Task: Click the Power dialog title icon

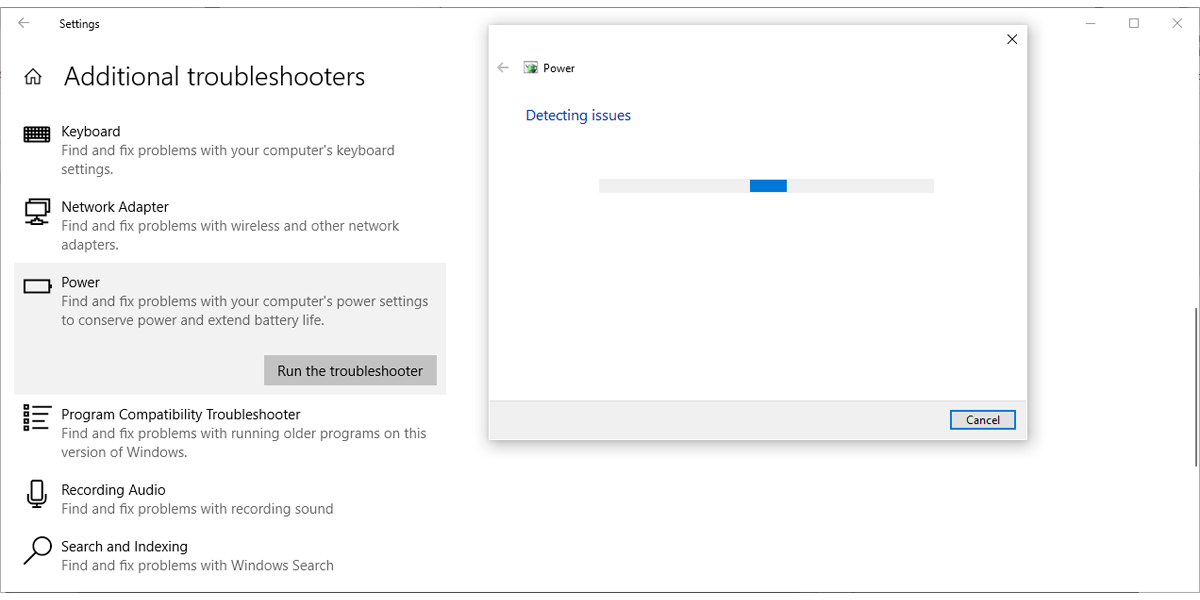Action: (531, 68)
